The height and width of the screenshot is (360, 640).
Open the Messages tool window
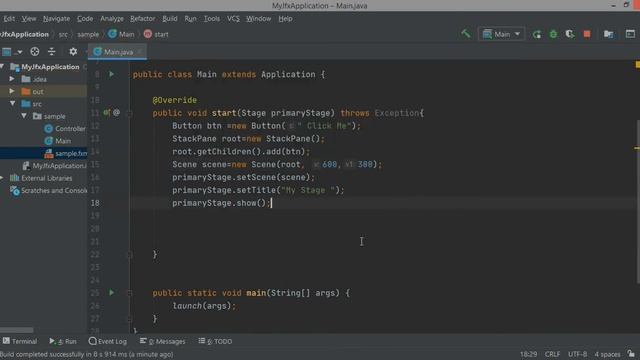[162, 341]
